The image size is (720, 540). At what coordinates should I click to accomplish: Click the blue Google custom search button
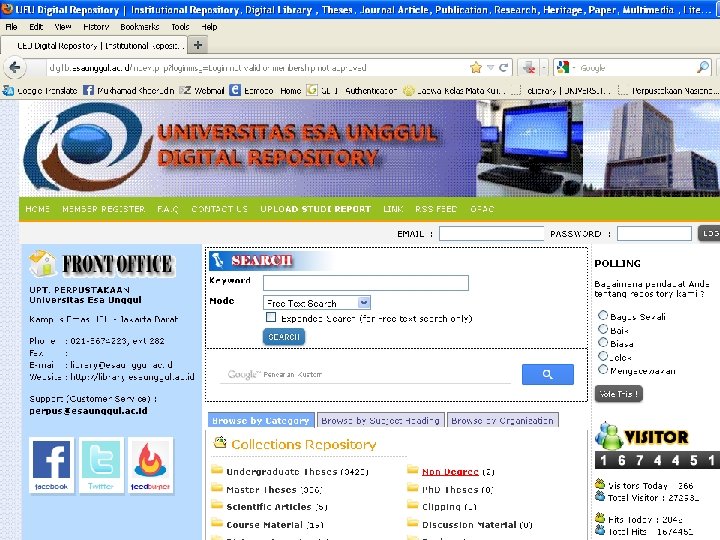click(x=547, y=374)
